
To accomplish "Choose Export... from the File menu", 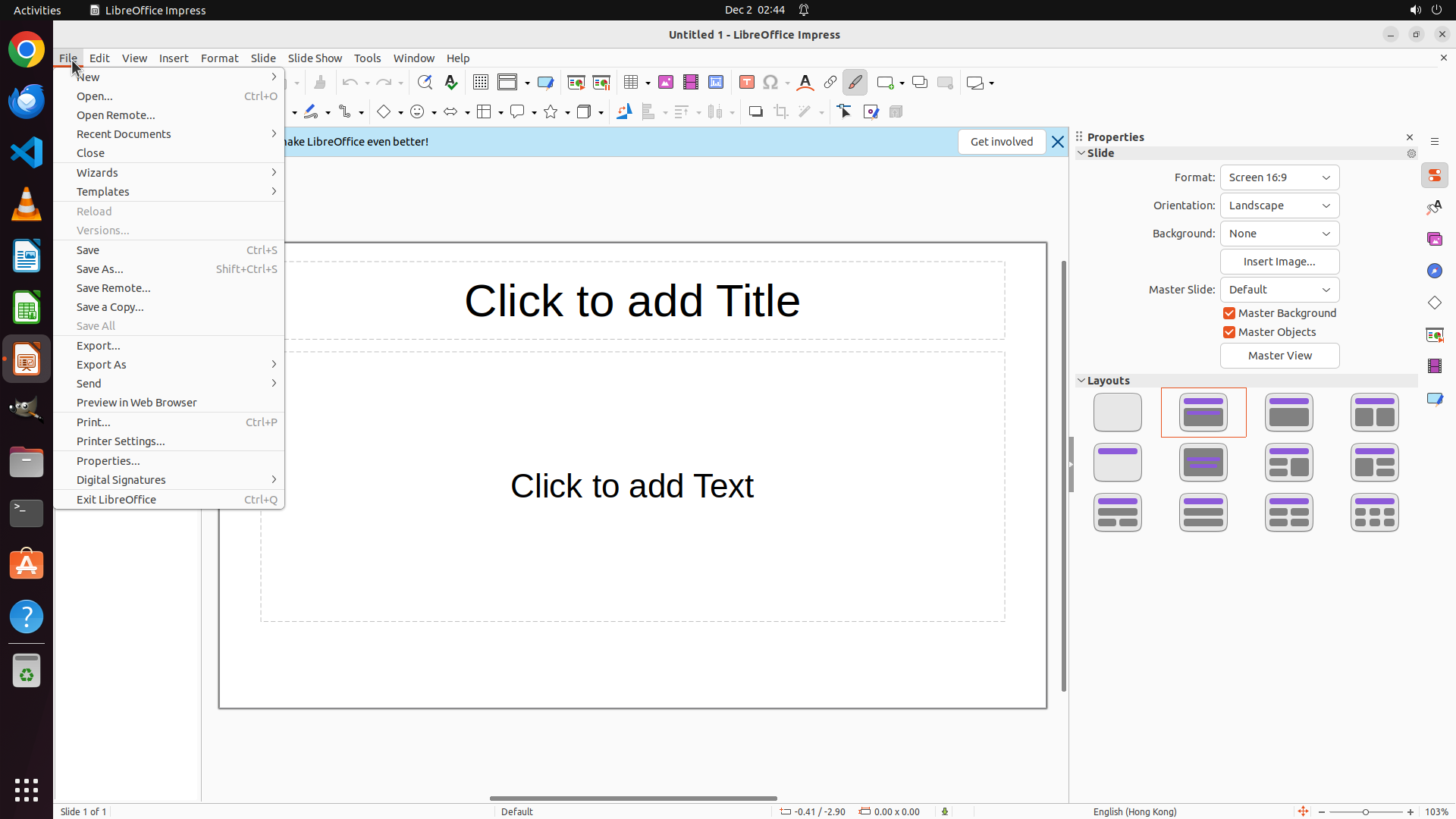I will pos(99,346).
